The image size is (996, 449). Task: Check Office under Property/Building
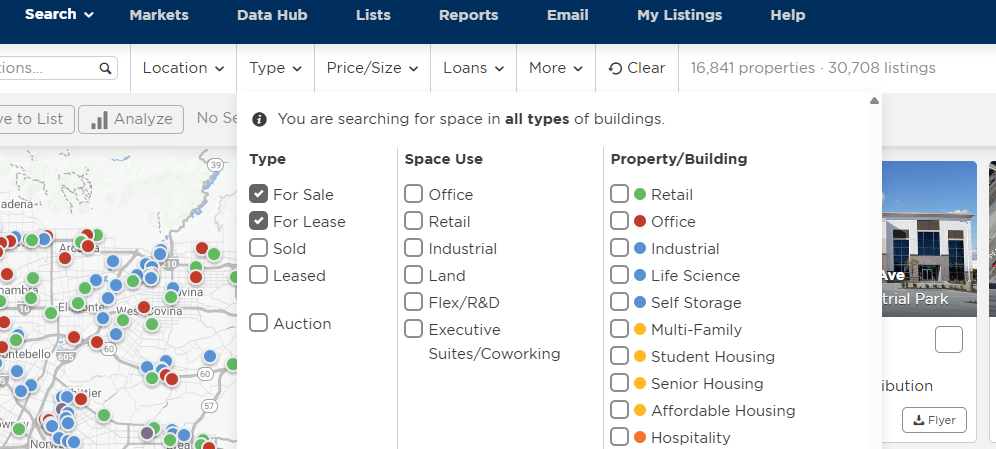click(619, 222)
